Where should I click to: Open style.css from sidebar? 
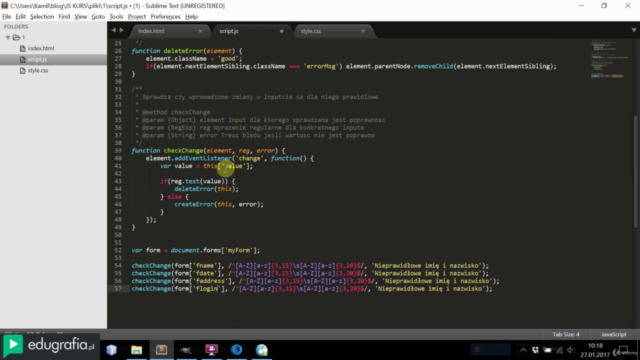click(38, 71)
